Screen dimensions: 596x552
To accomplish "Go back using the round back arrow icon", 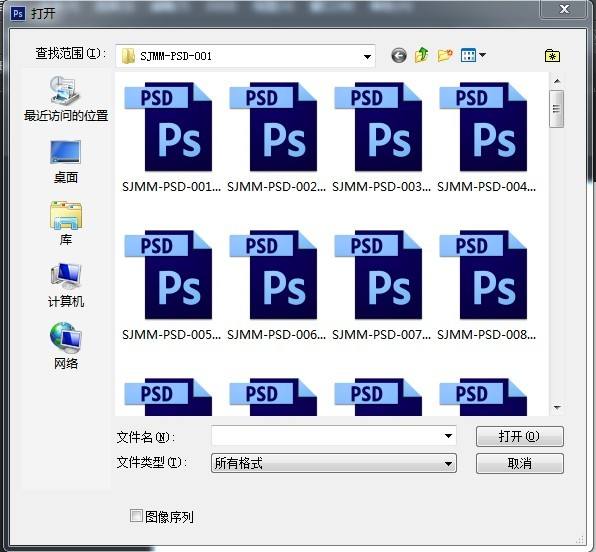I will tap(399, 56).
